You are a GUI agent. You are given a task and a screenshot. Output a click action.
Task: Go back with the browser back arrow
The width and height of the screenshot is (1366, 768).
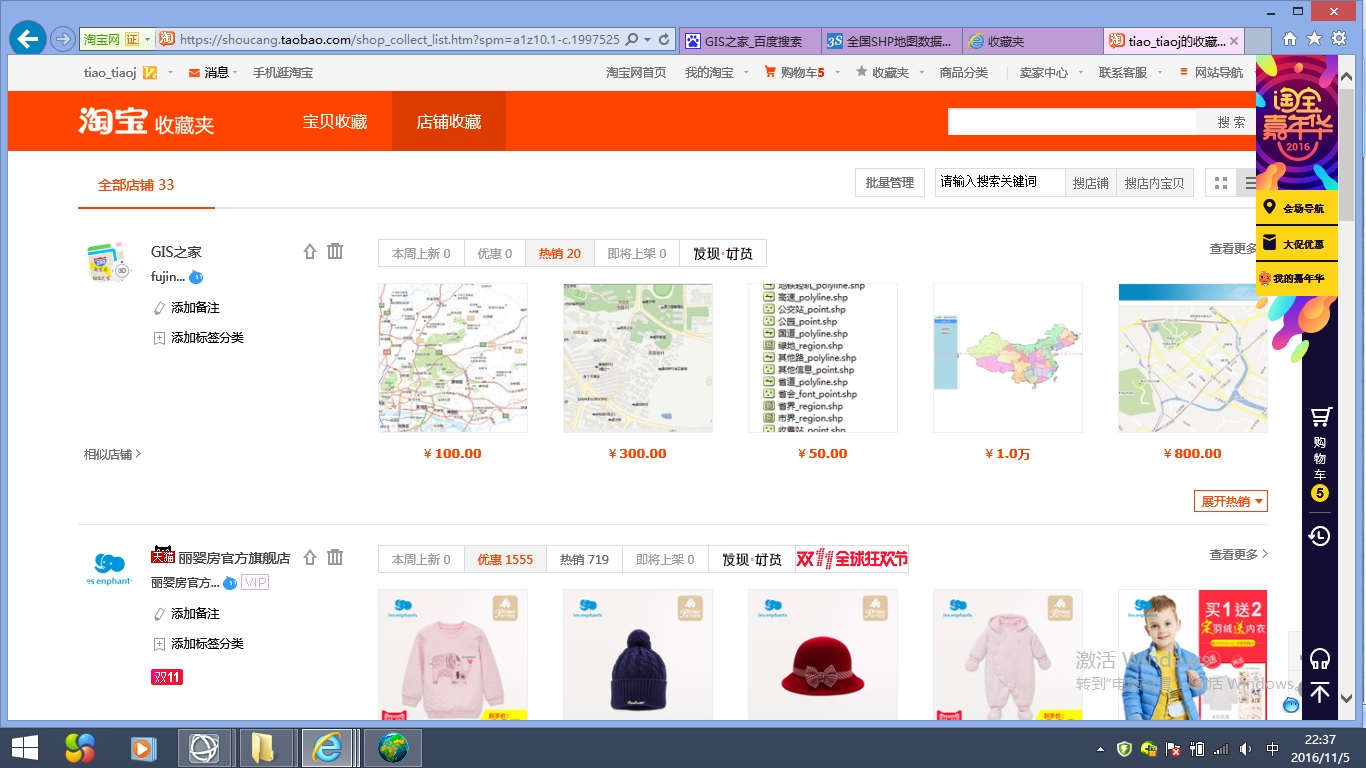tap(28, 39)
